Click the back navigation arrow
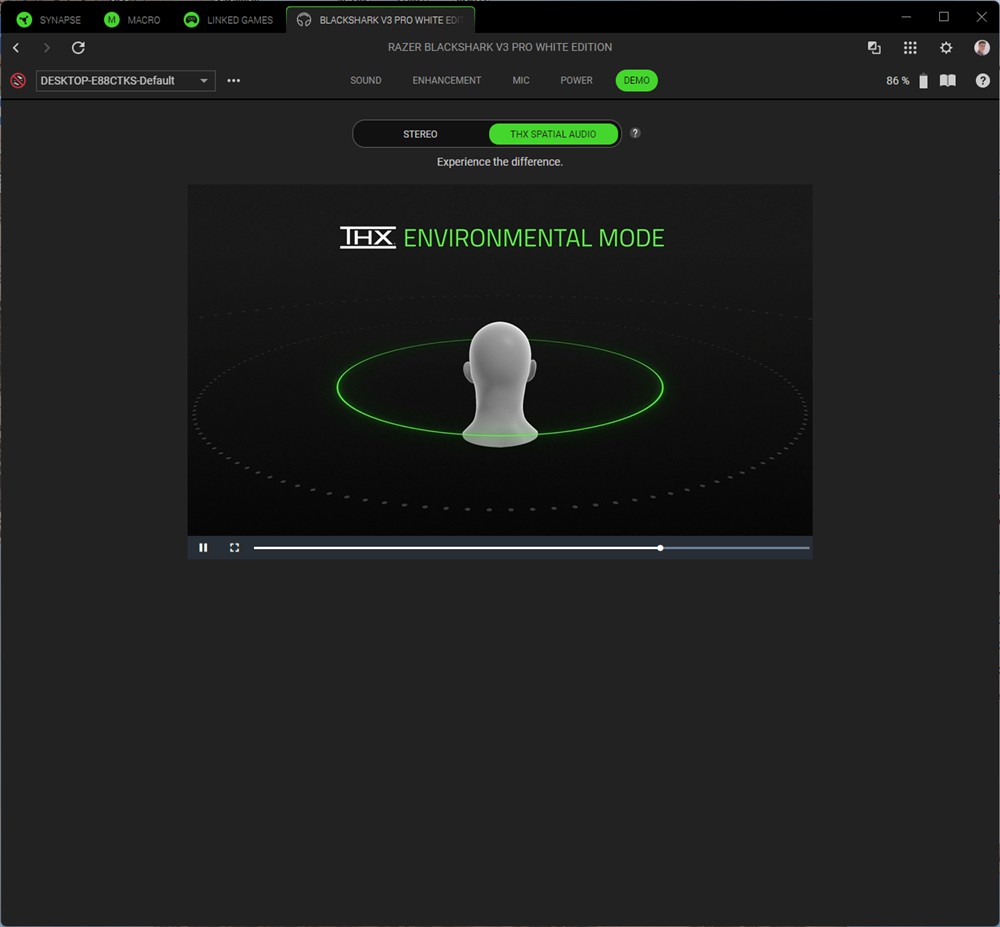The width and height of the screenshot is (1000, 927). coord(16,48)
